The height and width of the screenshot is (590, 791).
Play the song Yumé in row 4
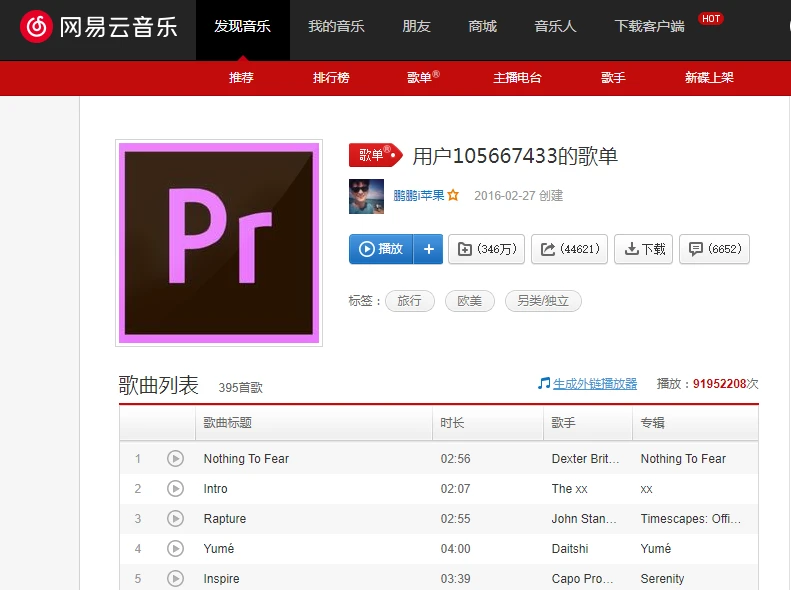tap(175, 549)
